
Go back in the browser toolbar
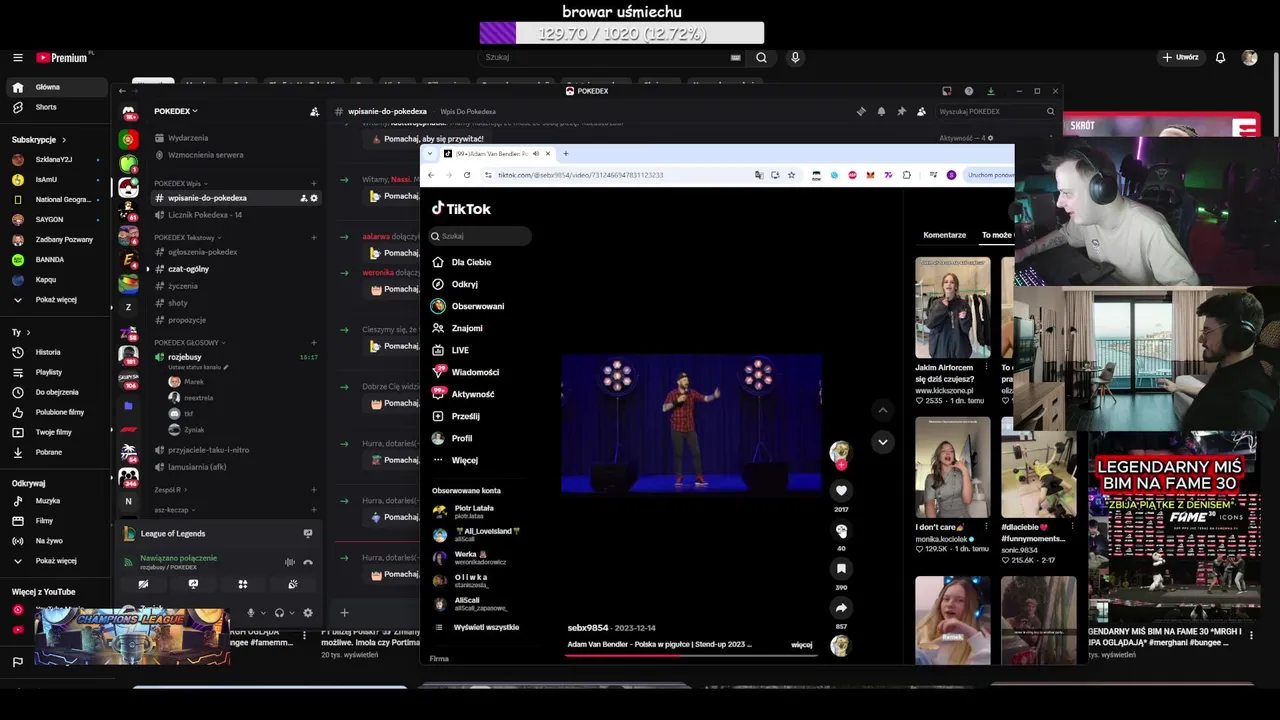click(431, 175)
